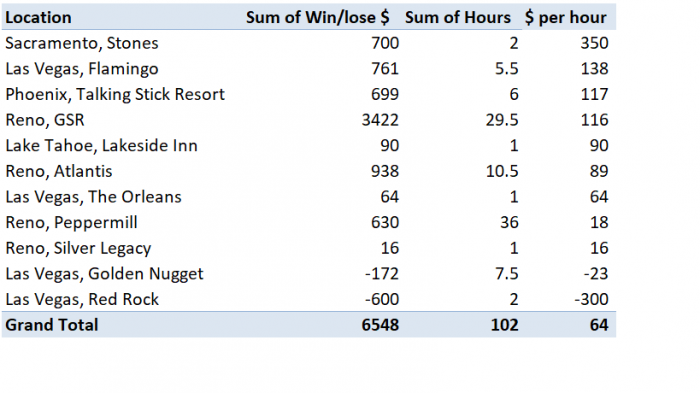Click the 6548 grand total value
Viewport: 700px width, 393px height.
click(380, 325)
